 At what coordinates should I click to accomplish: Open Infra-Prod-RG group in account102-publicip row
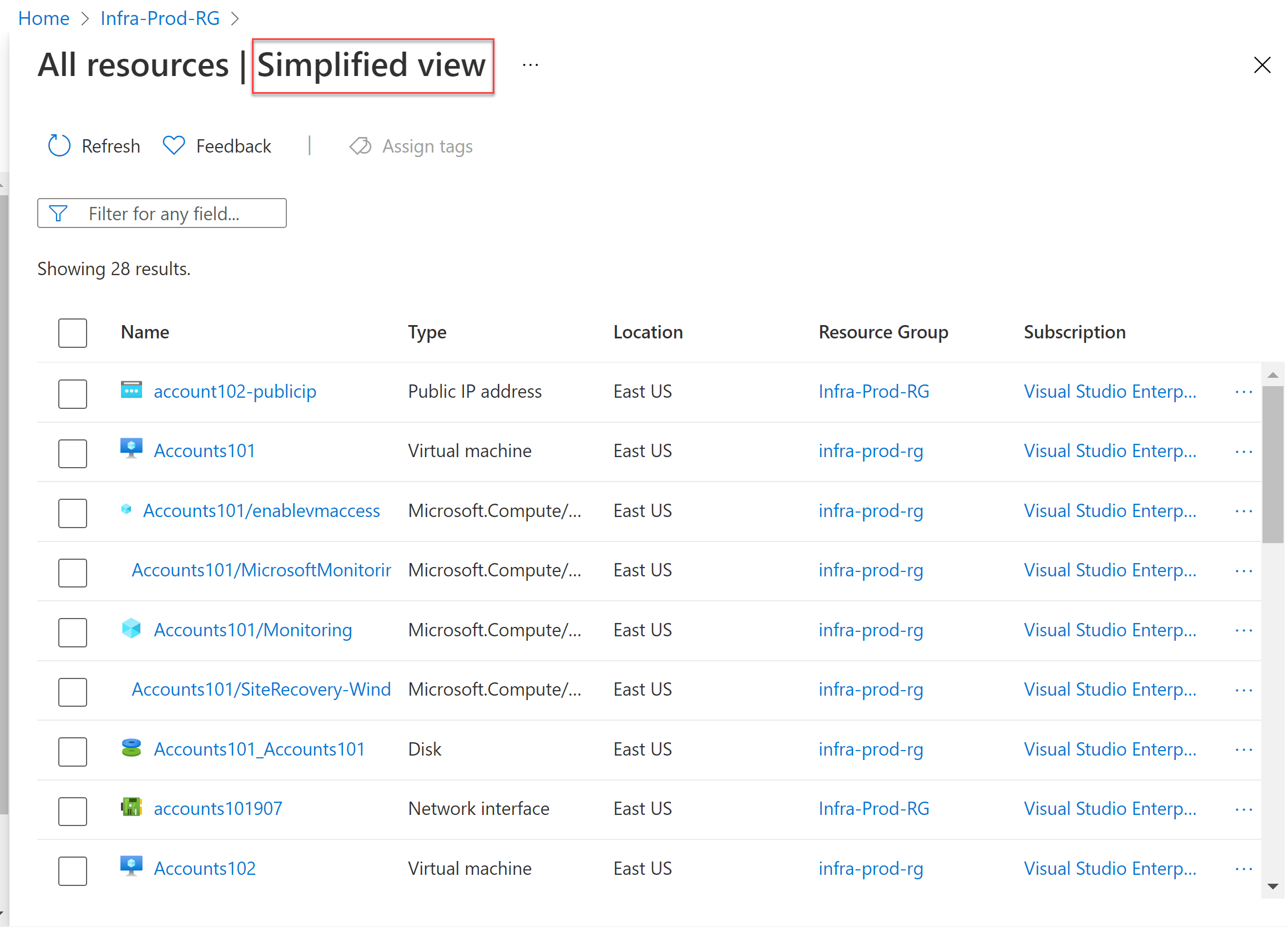click(x=873, y=391)
